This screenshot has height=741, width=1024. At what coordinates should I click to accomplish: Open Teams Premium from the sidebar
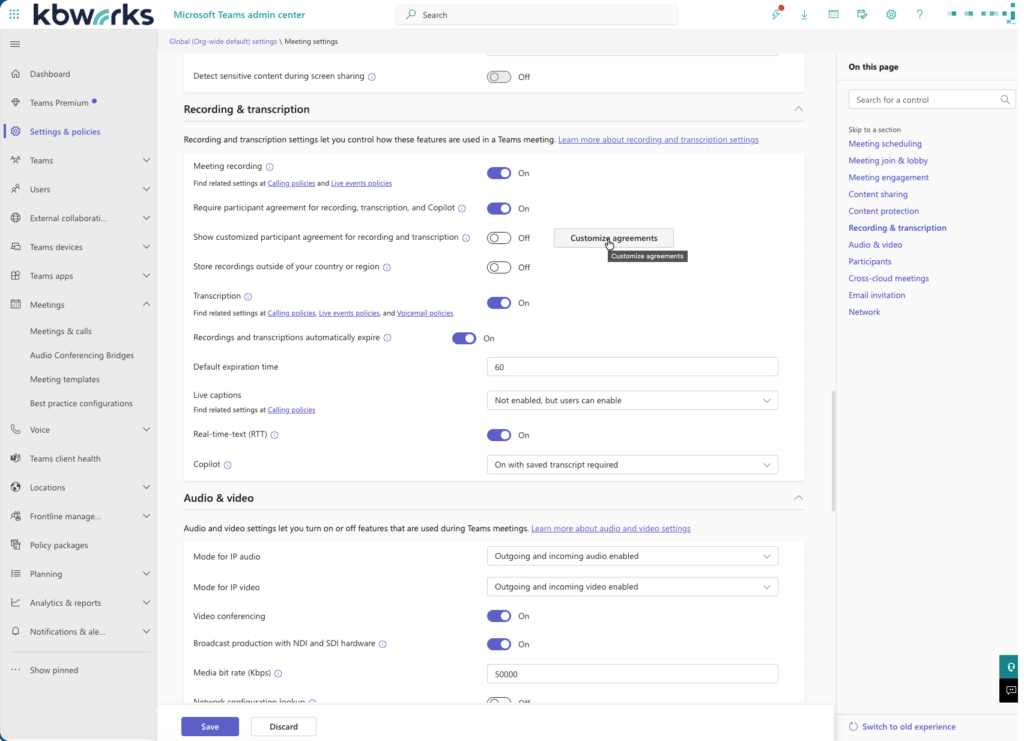click(60, 102)
